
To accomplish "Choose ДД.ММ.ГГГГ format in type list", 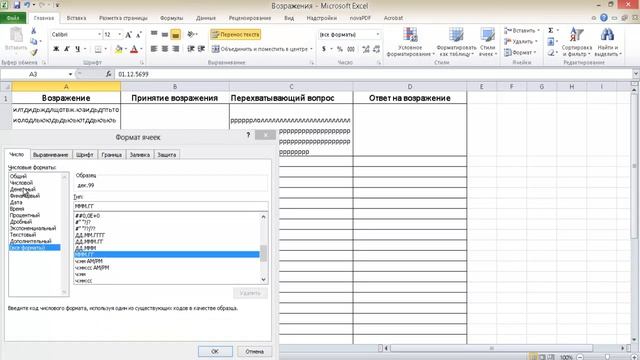I will click(90, 235).
